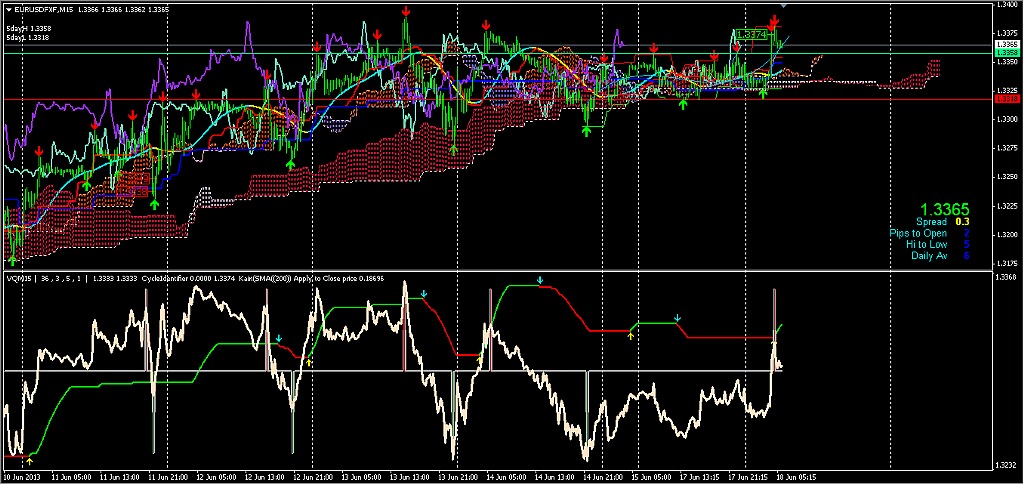Click the red 1.3318 price tag on the axis
The height and width of the screenshot is (484, 1024).
click(1007, 100)
